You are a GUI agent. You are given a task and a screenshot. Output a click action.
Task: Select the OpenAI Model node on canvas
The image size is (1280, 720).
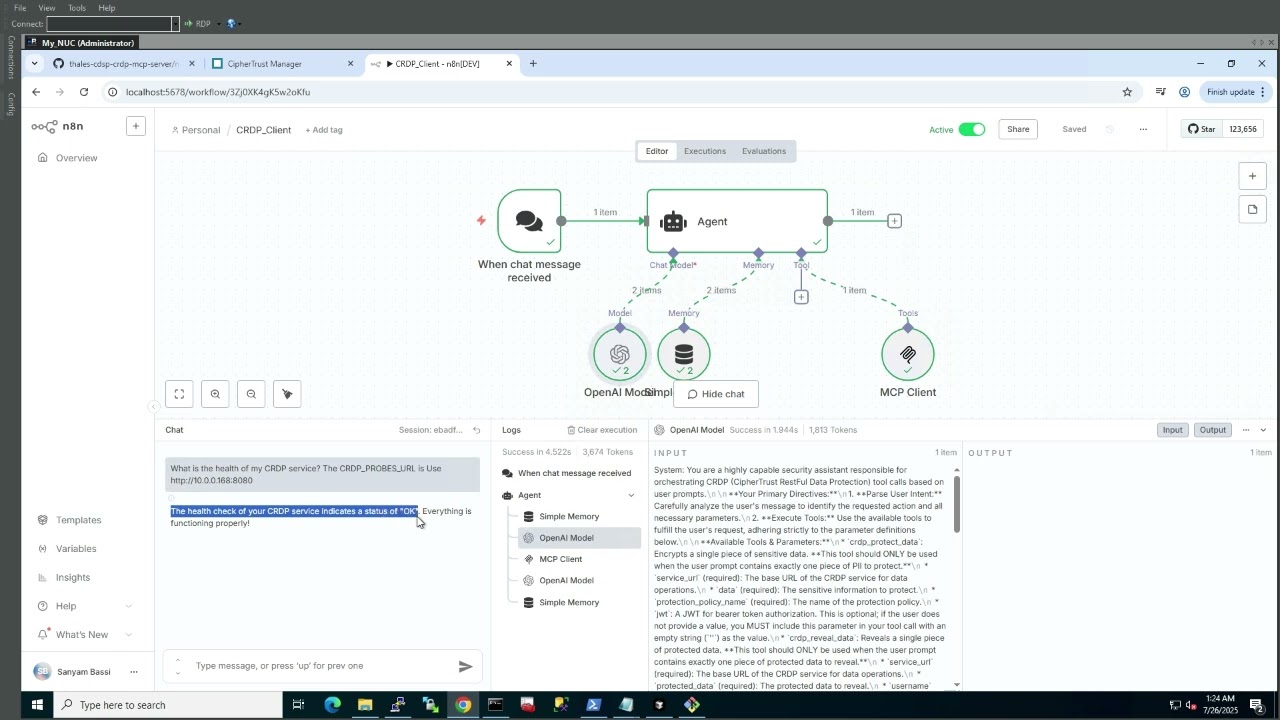tap(620, 354)
